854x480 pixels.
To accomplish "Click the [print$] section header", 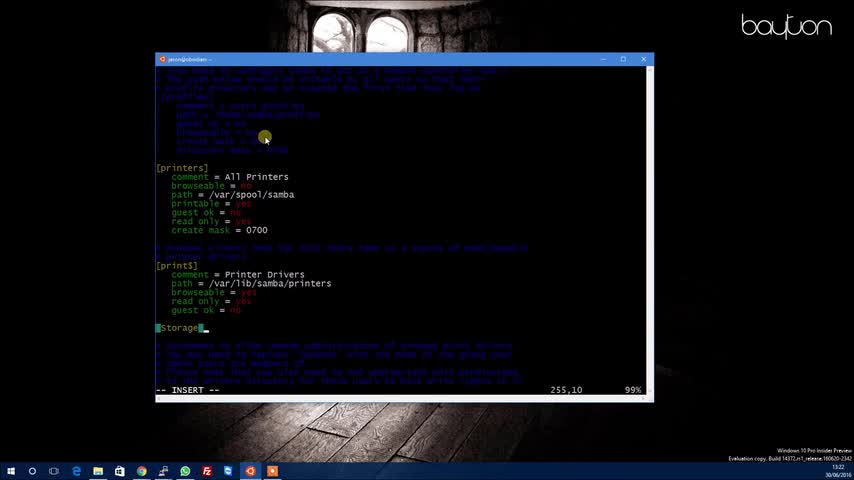I will (x=177, y=266).
